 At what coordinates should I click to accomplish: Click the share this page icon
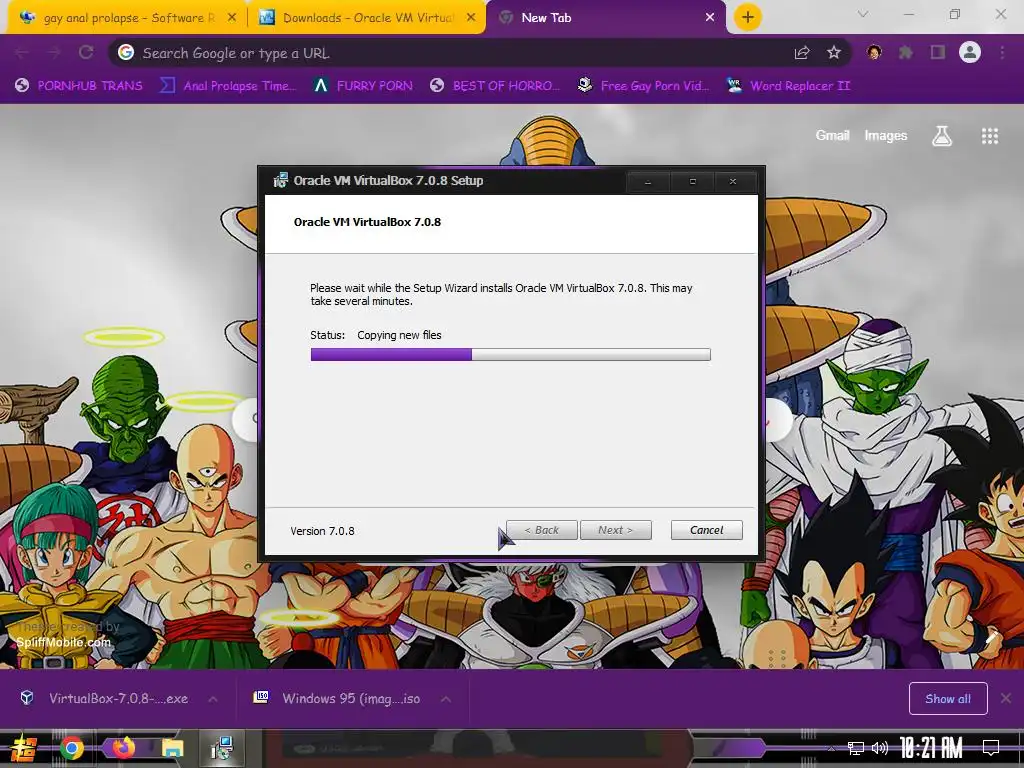tap(802, 53)
